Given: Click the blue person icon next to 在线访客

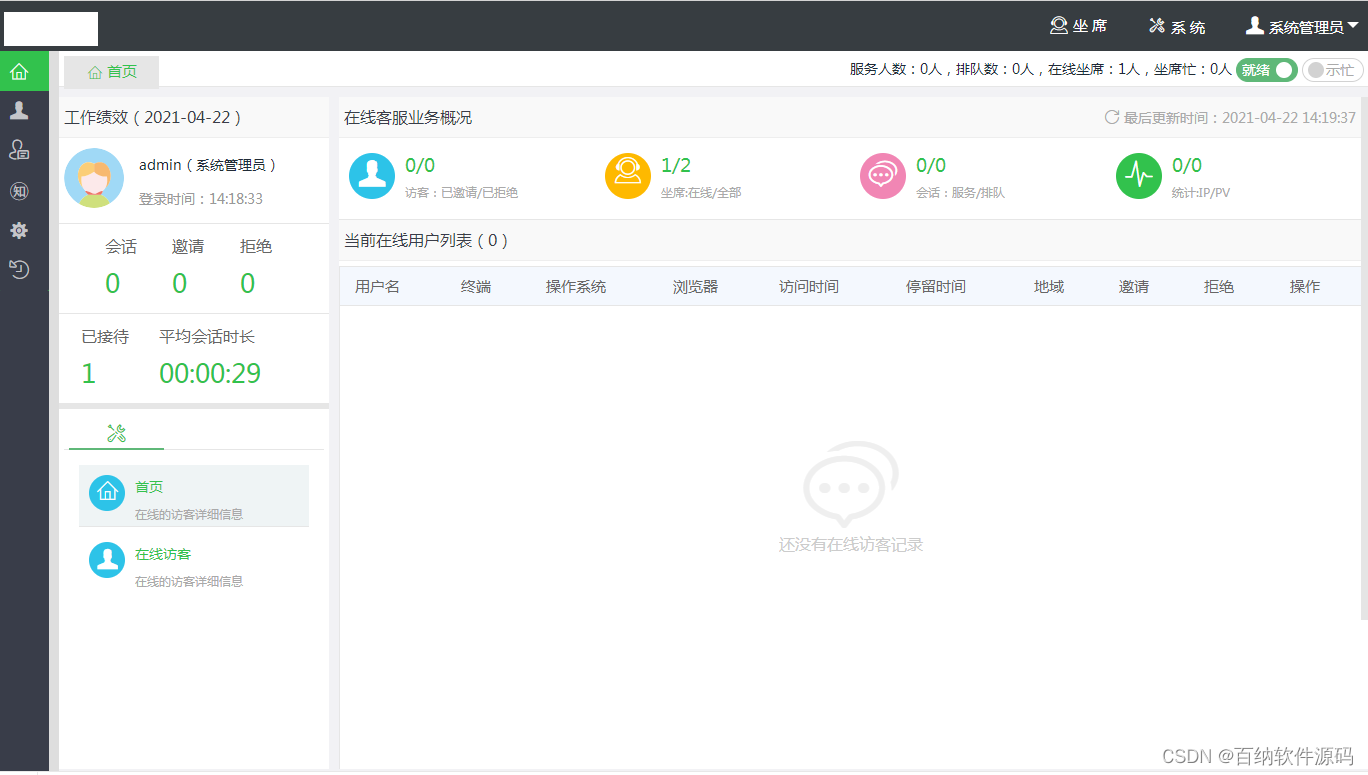Looking at the screenshot, I should 107,560.
